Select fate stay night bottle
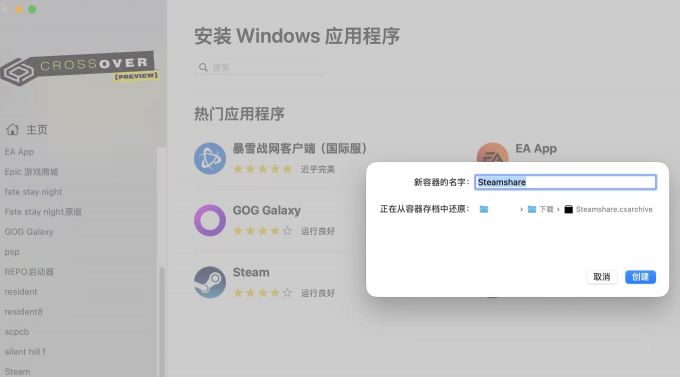 click(33, 192)
